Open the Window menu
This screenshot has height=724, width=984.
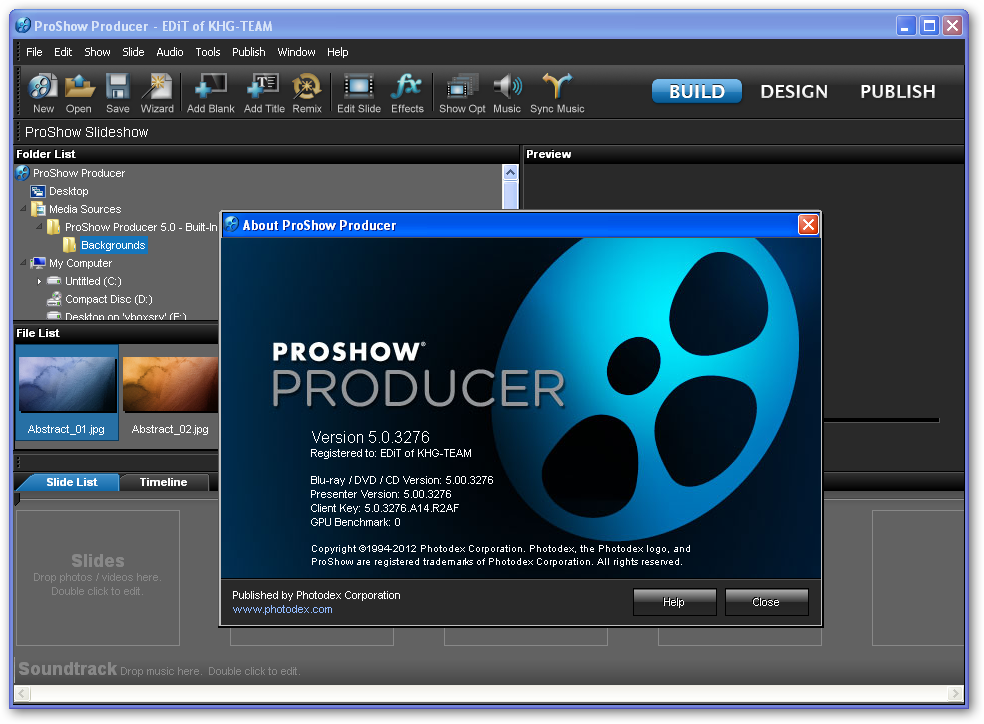296,52
